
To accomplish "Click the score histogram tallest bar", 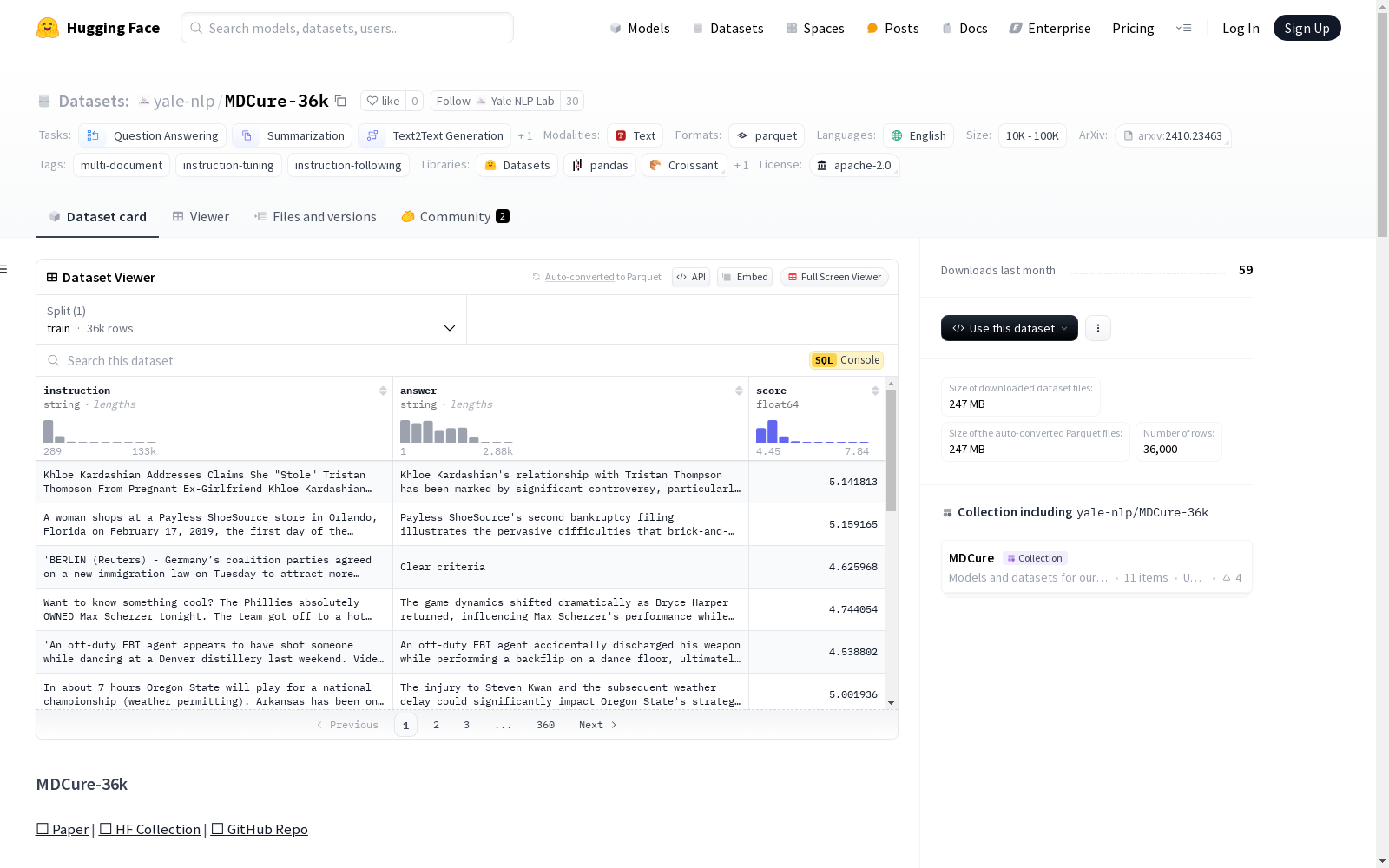I will click(773, 431).
